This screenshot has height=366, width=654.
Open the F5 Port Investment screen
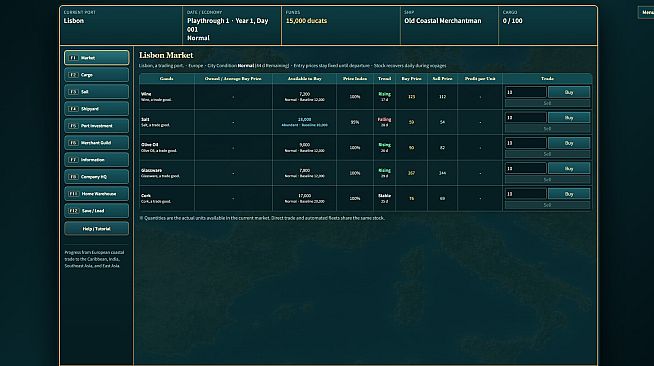point(96,125)
